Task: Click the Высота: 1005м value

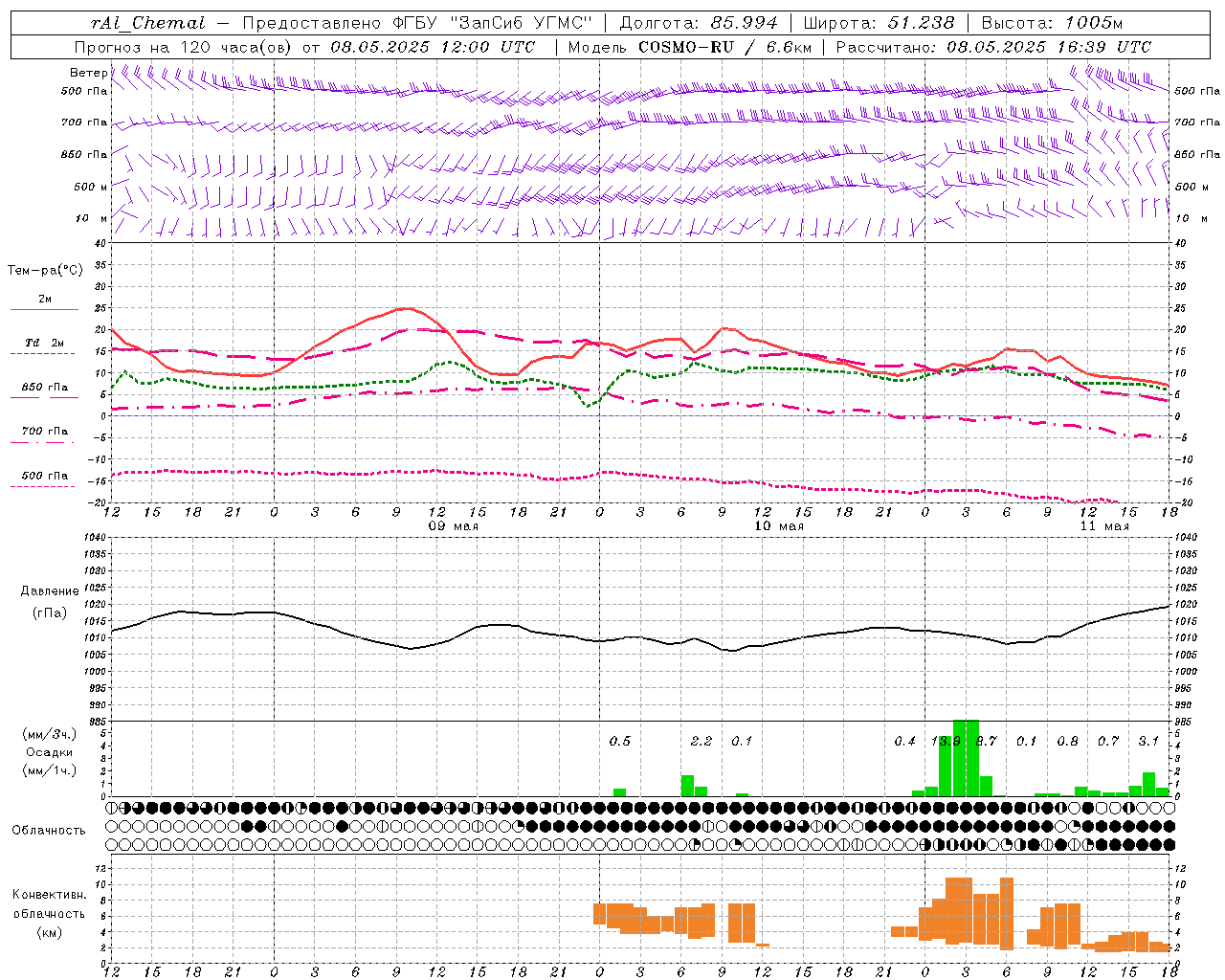Action: 1051,23
